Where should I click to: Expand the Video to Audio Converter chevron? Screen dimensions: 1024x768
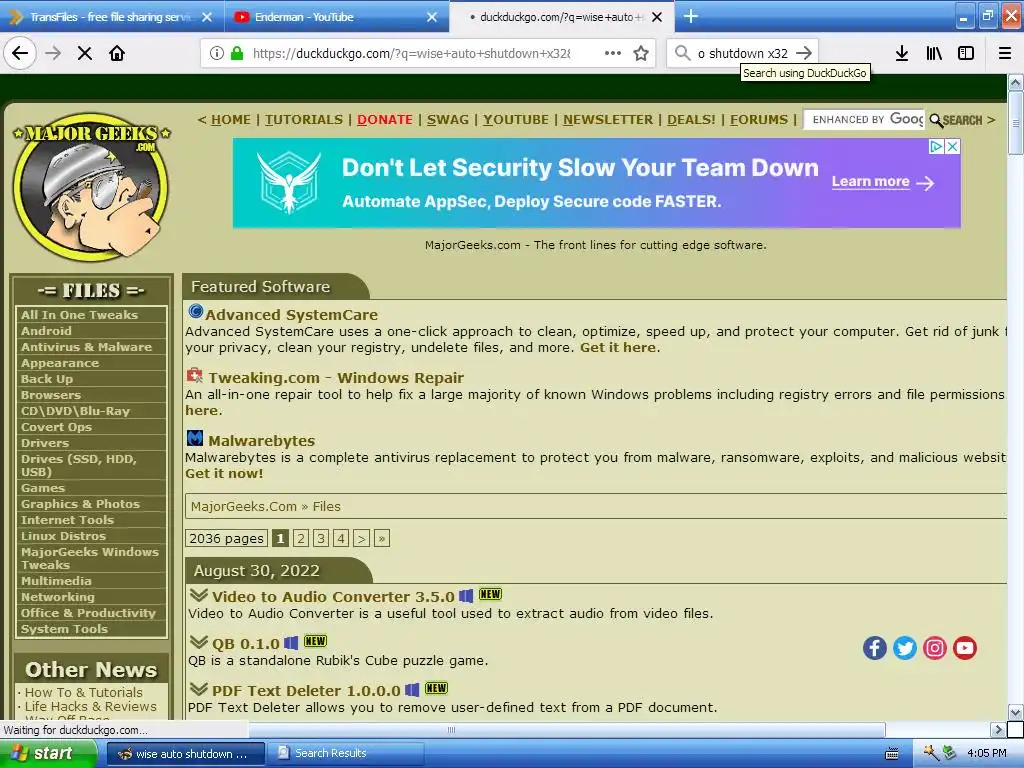click(199, 595)
